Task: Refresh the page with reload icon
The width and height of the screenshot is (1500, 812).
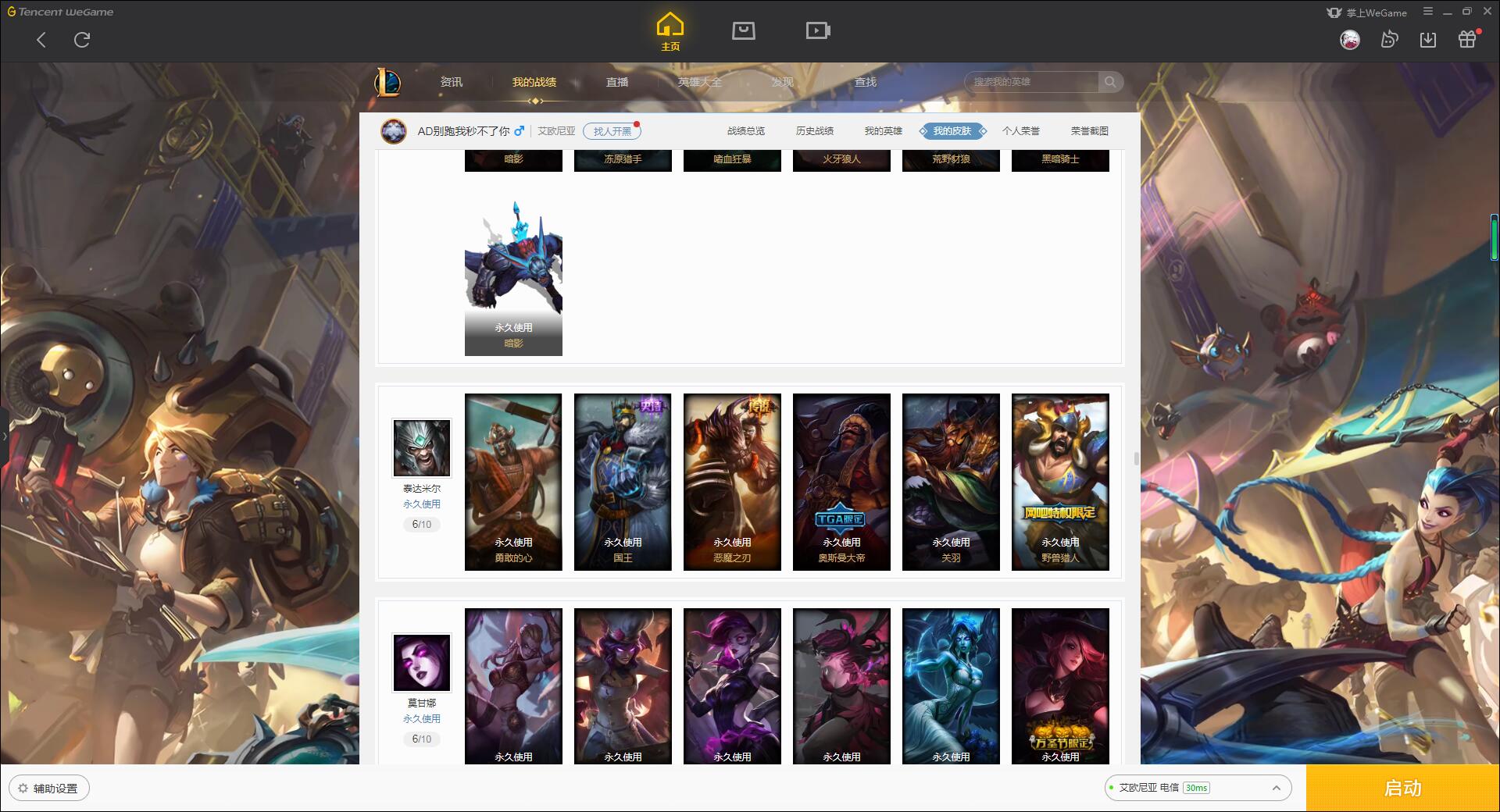Action: 82,40
